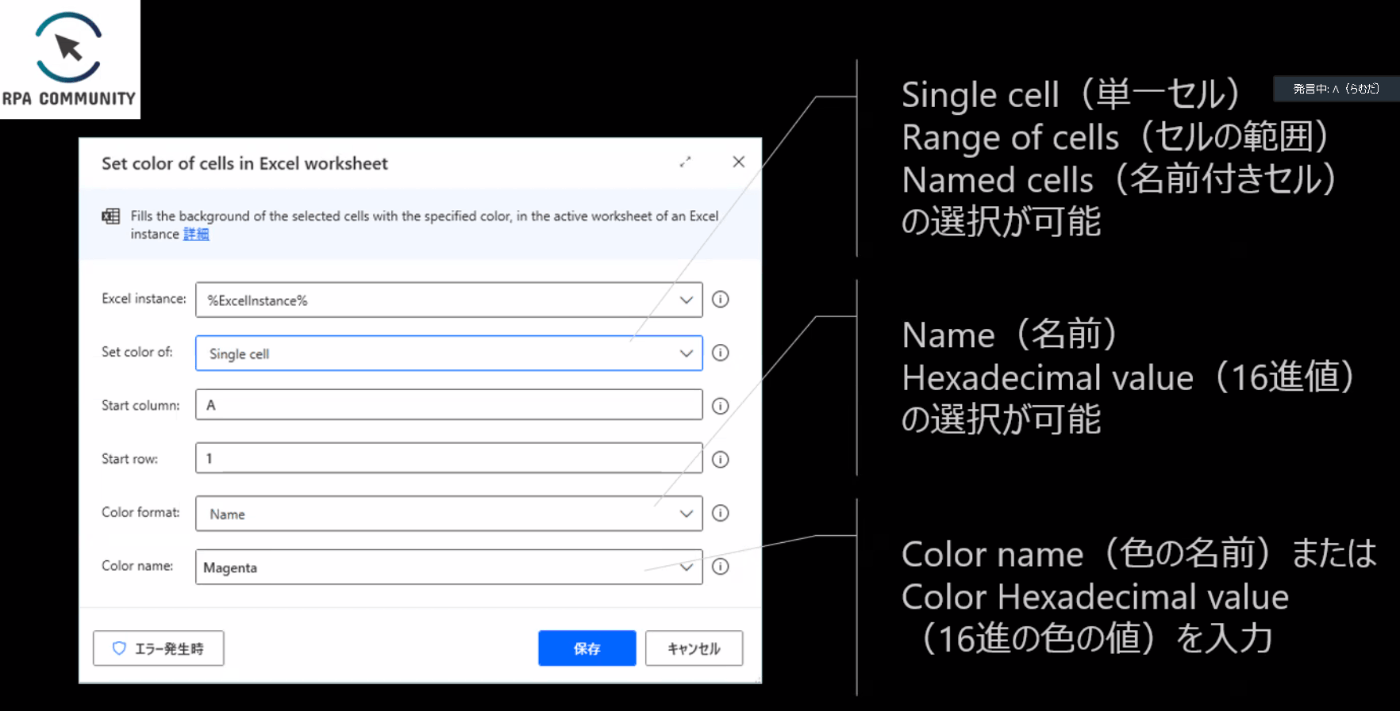Click the キャンセル cancel button
Viewport: 1400px width, 711px height.
click(694, 648)
